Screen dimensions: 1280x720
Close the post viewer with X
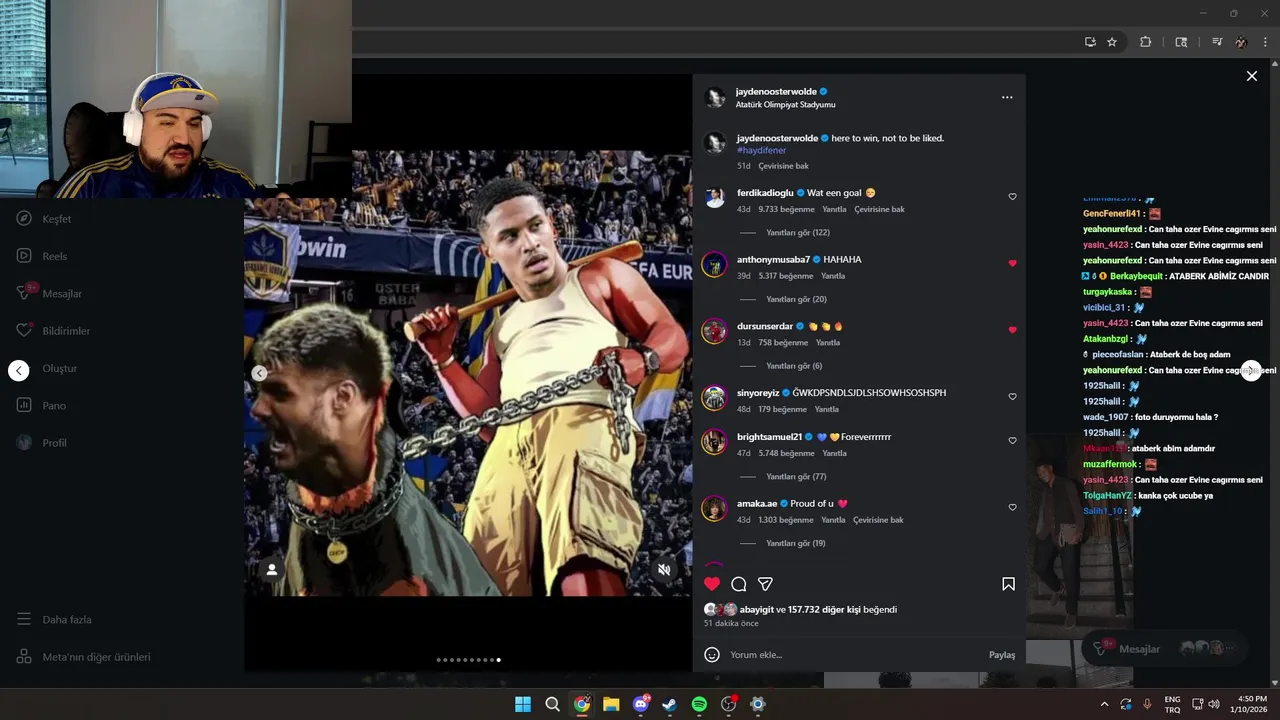pos(1251,76)
